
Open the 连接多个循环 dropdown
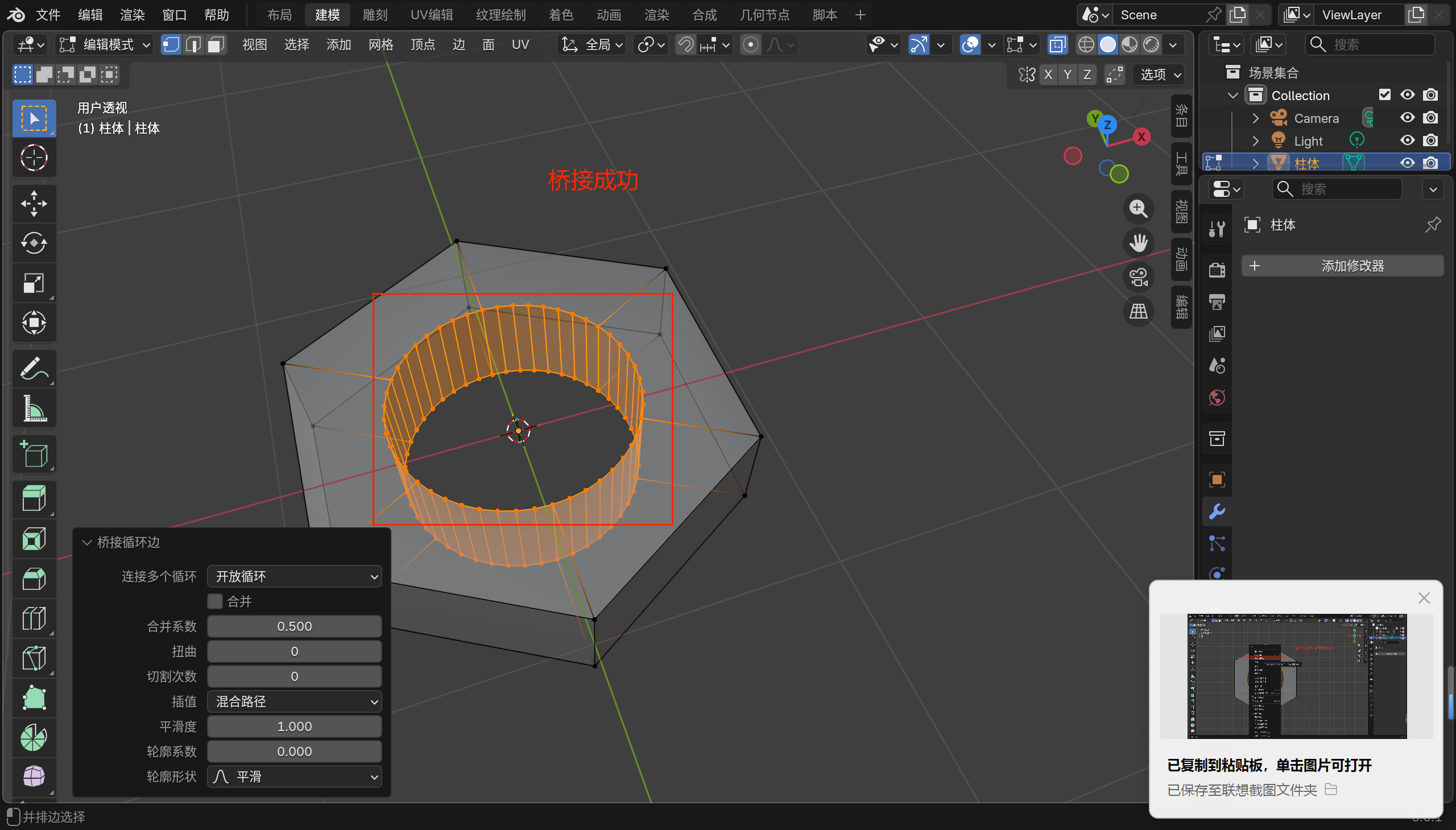(294, 576)
